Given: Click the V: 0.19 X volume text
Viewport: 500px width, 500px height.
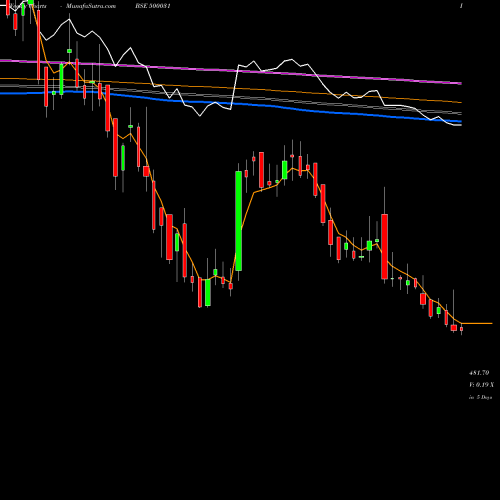Looking at the screenshot, I should 481,385.
